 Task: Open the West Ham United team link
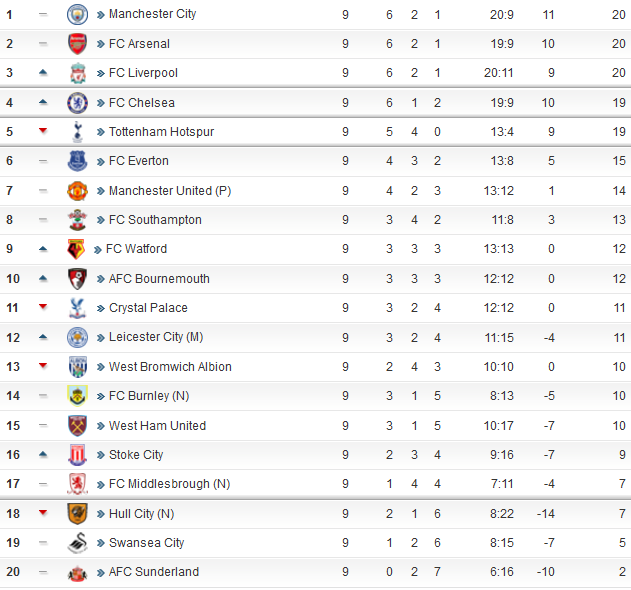pos(157,426)
